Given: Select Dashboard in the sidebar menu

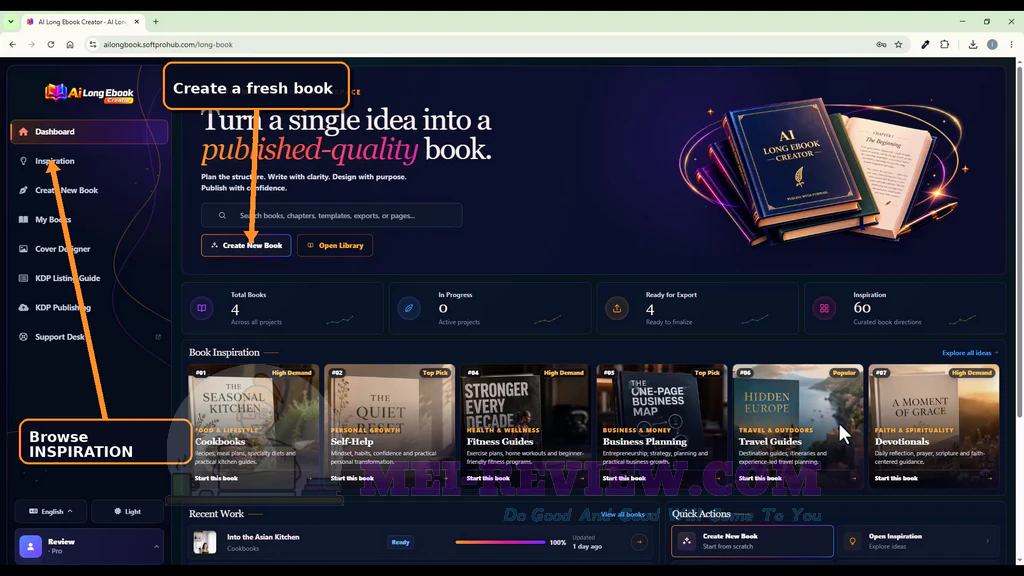Looking at the screenshot, I should [89, 132].
